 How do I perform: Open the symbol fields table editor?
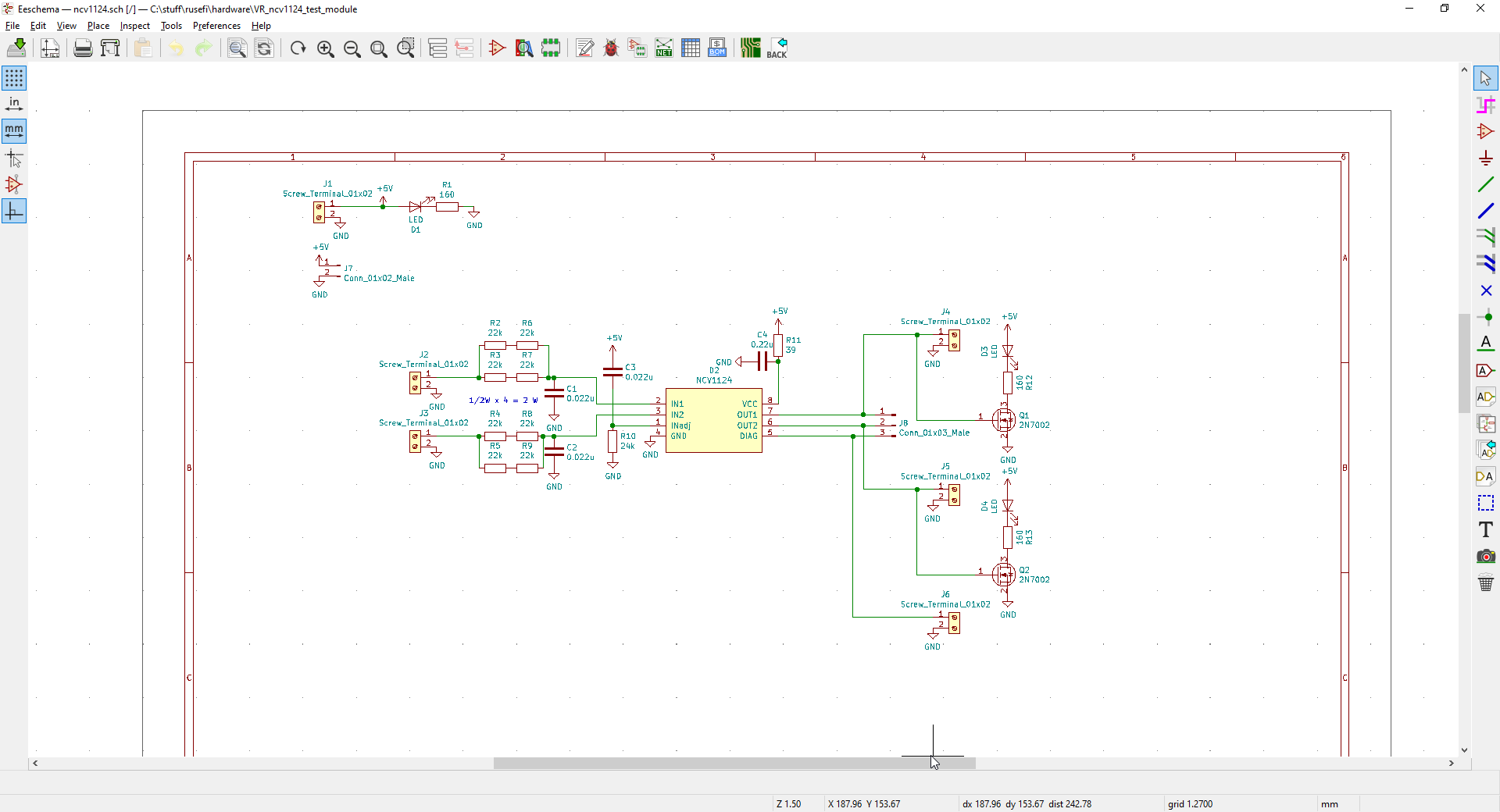pos(691,48)
